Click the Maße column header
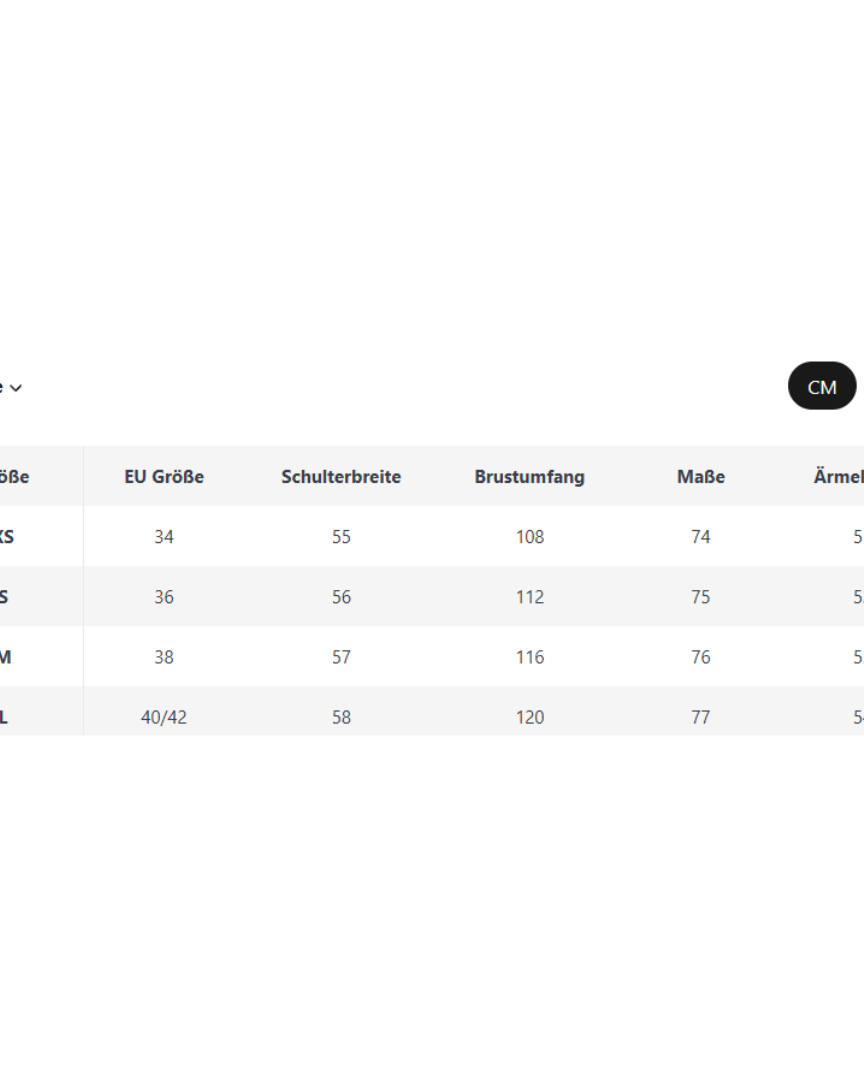Screen dimensions: 864x1080 pyautogui.click(x=700, y=477)
